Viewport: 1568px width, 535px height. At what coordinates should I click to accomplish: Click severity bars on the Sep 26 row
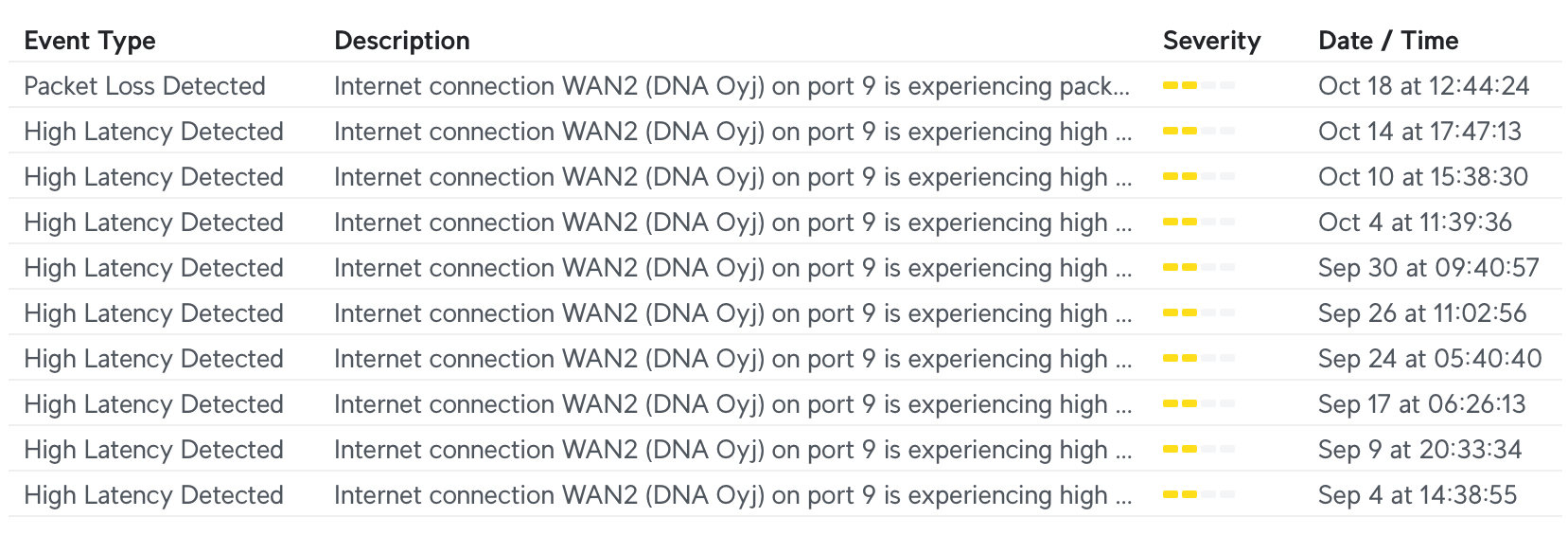[x=1198, y=313]
